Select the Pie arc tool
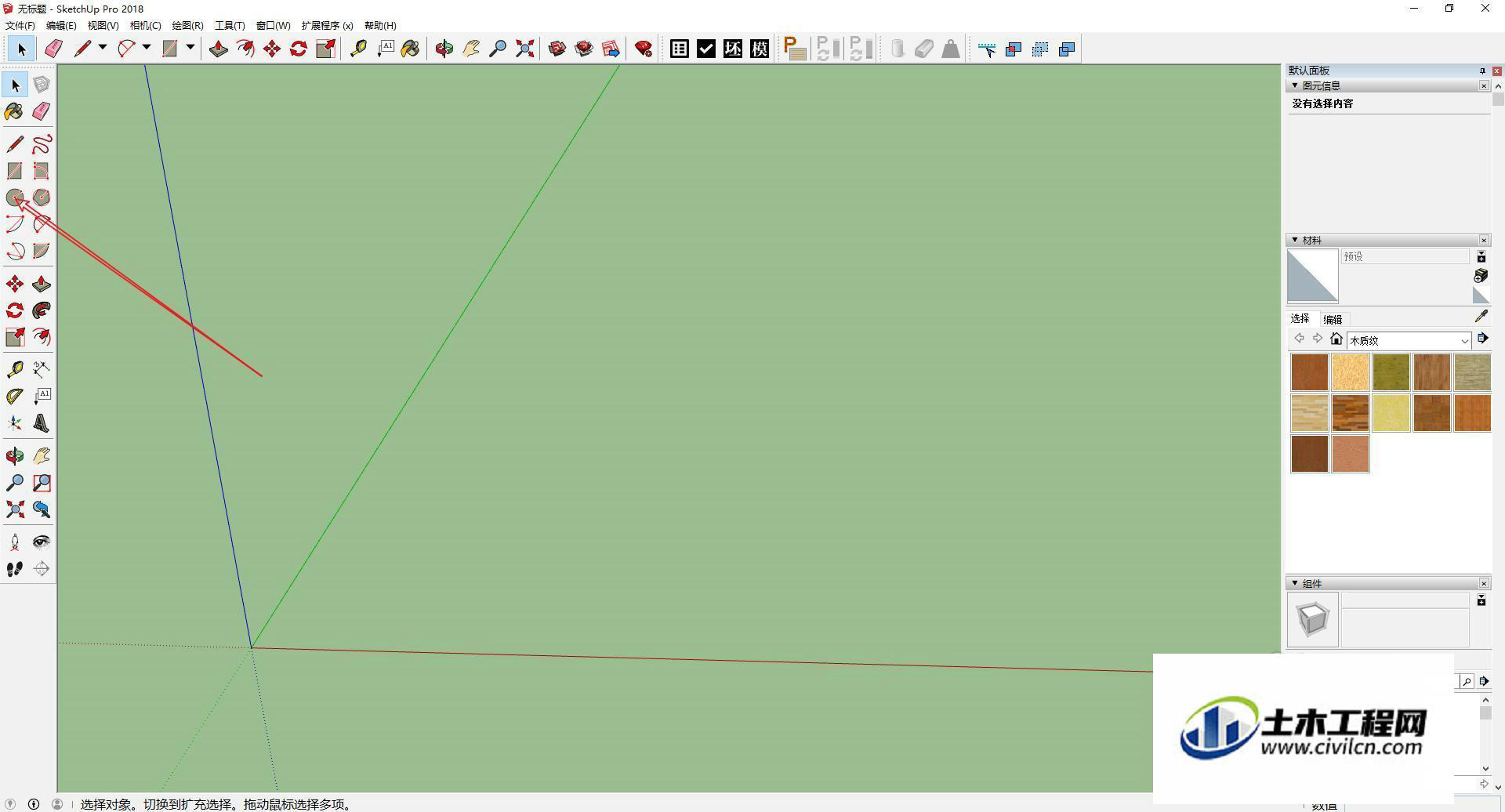This screenshot has height=812, width=1505. tap(42, 251)
